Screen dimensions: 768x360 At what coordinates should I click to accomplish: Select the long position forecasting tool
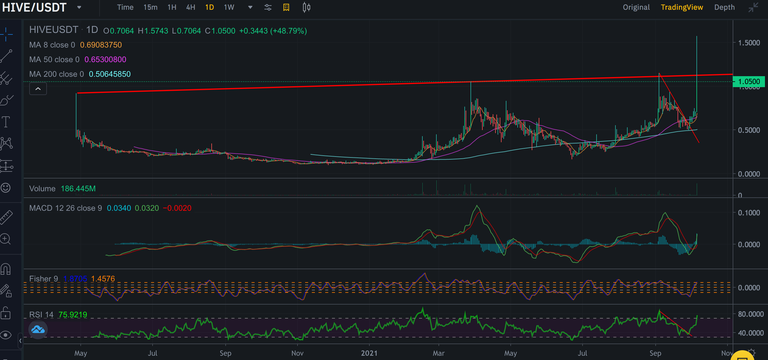(6, 166)
